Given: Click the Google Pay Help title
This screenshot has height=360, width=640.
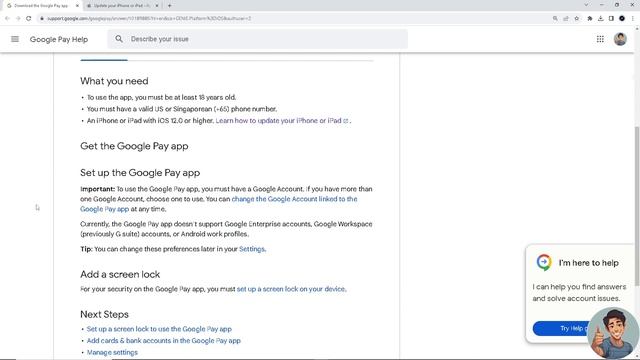Looking at the screenshot, I should click(59, 39).
